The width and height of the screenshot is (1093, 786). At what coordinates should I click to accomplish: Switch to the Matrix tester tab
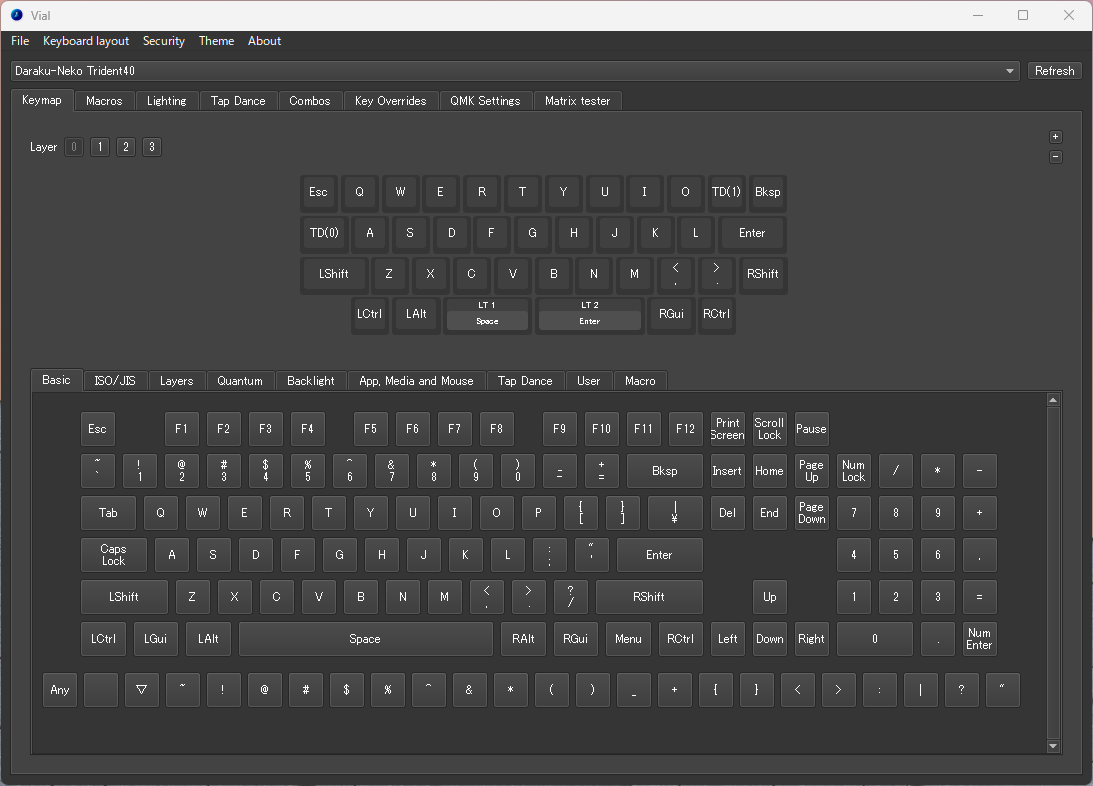pyautogui.click(x=578, y=100)
